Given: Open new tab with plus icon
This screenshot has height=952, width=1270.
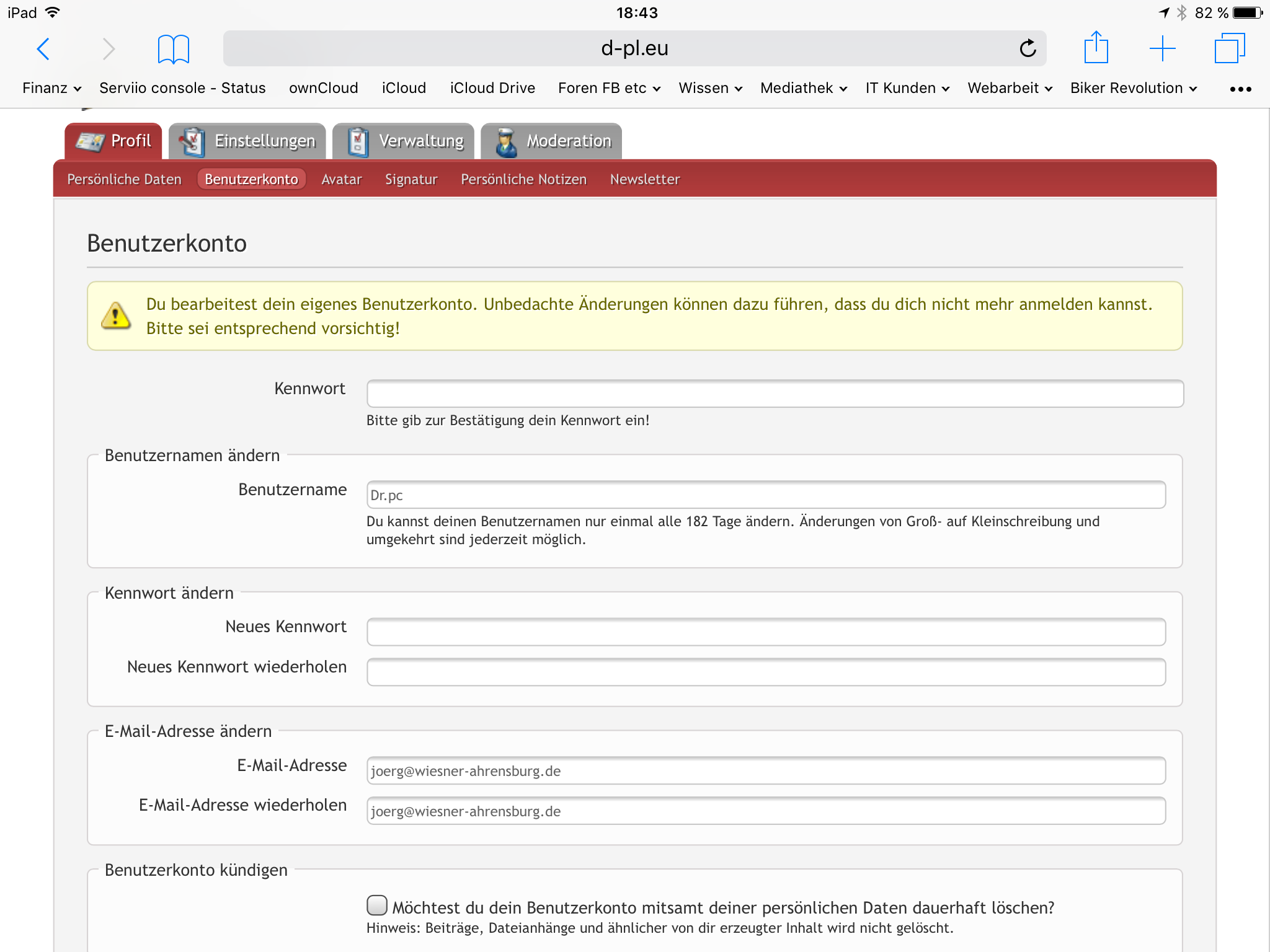Looking at the screenshot, I should pyautogui.click(x=1162, y=48).
